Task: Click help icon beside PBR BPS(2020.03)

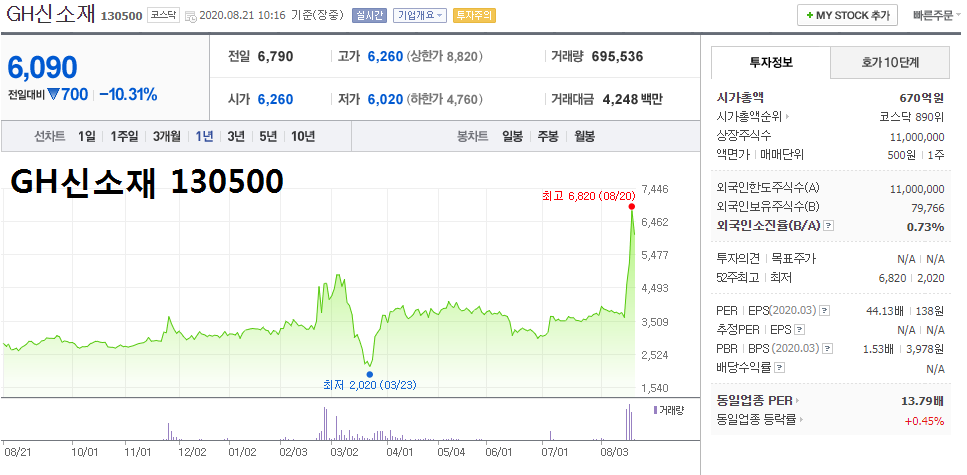Action: pyautogui.click(x=827, y=349)
